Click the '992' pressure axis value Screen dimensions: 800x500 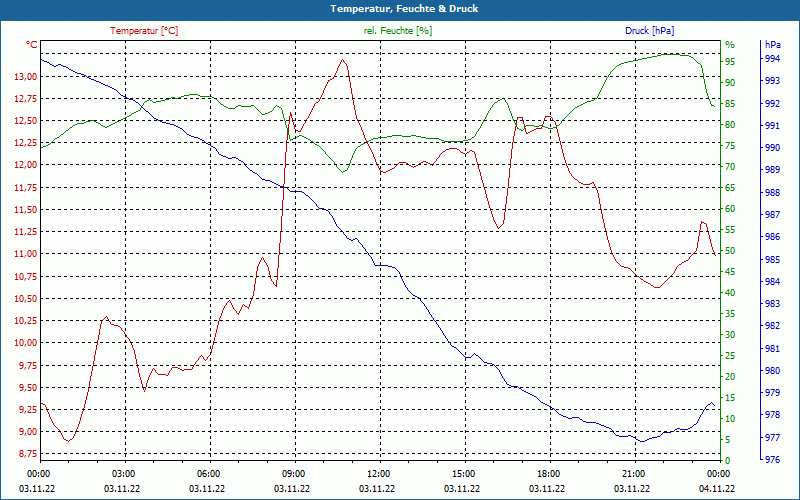click(772, 104)
